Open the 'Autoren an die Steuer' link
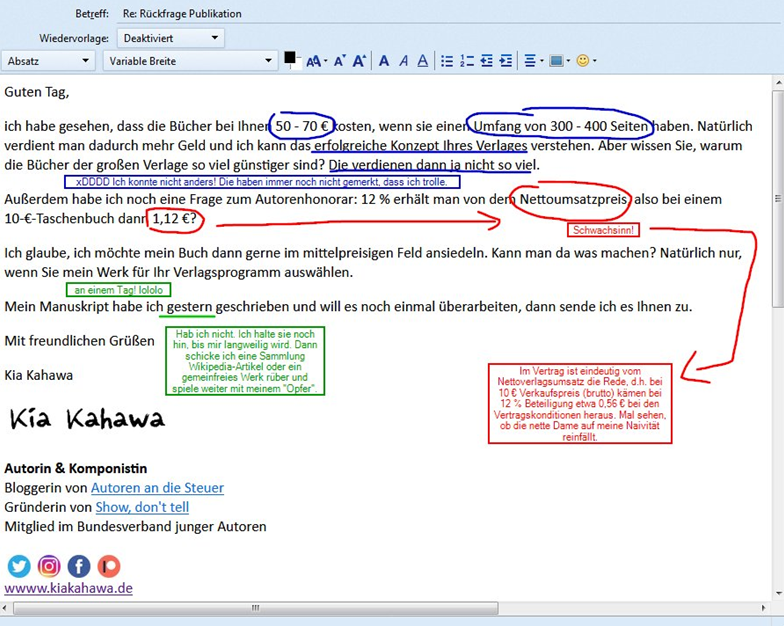 coord(157,488)
